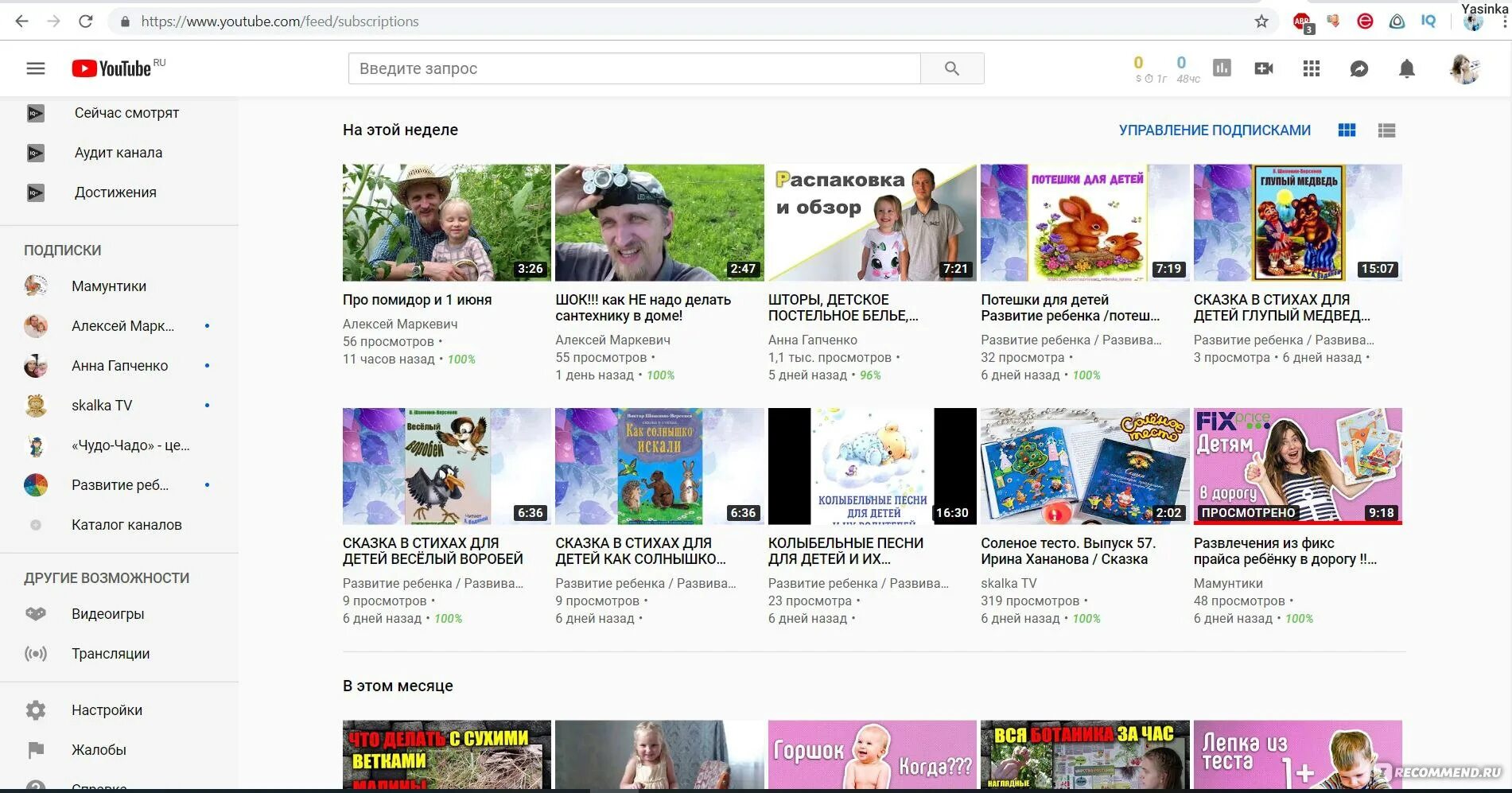Click the '48чс' counter in the header

coord(1187,79)
